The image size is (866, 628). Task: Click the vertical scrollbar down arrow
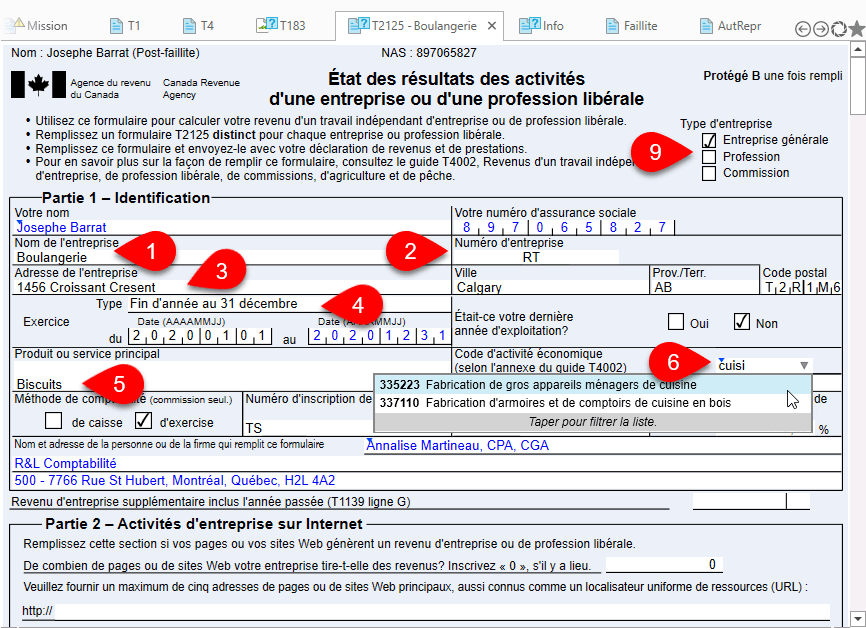[x=858, y=619]
